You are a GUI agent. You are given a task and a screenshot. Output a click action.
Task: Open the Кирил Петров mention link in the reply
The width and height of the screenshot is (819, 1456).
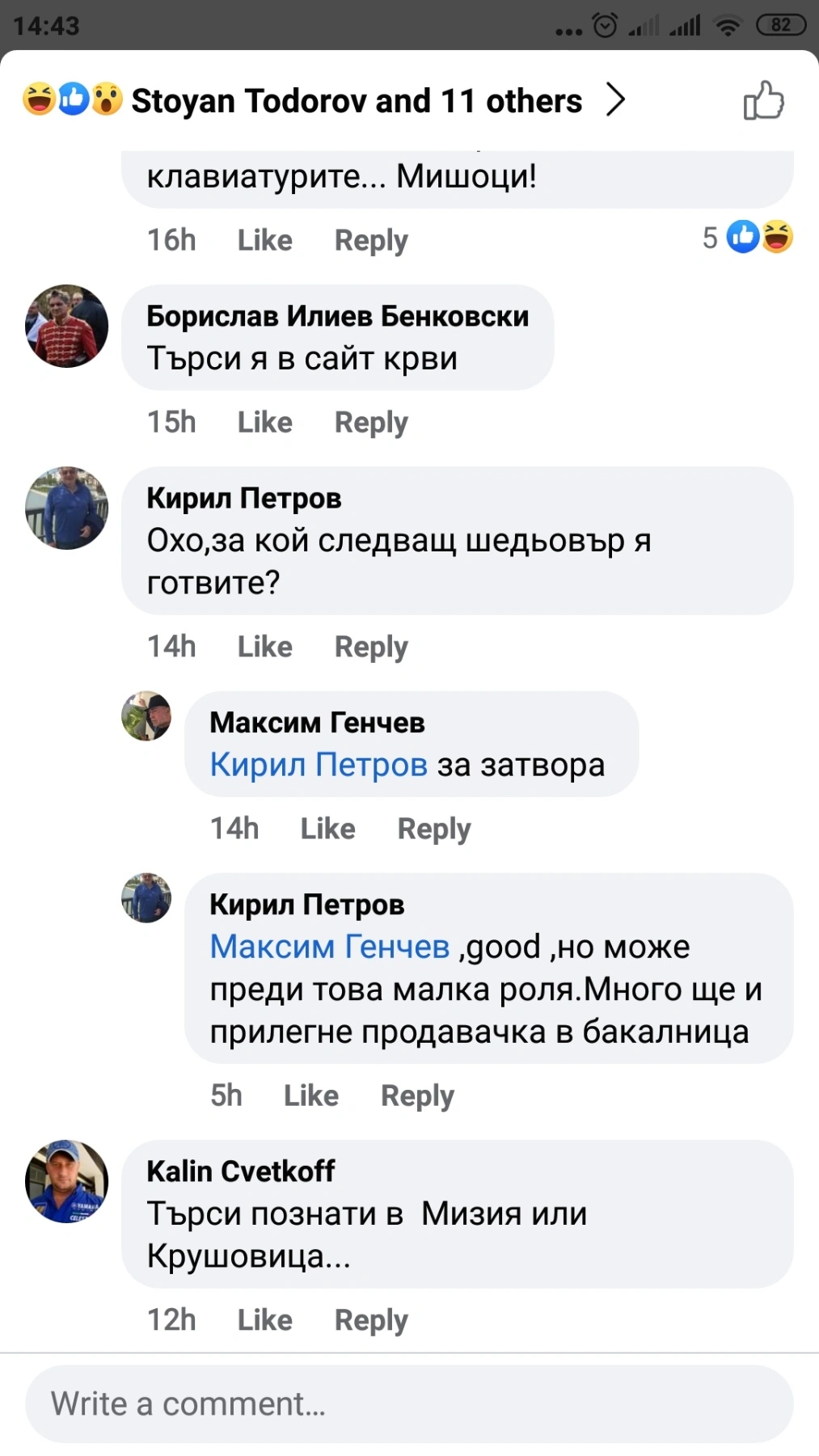[x=319, y=765]
